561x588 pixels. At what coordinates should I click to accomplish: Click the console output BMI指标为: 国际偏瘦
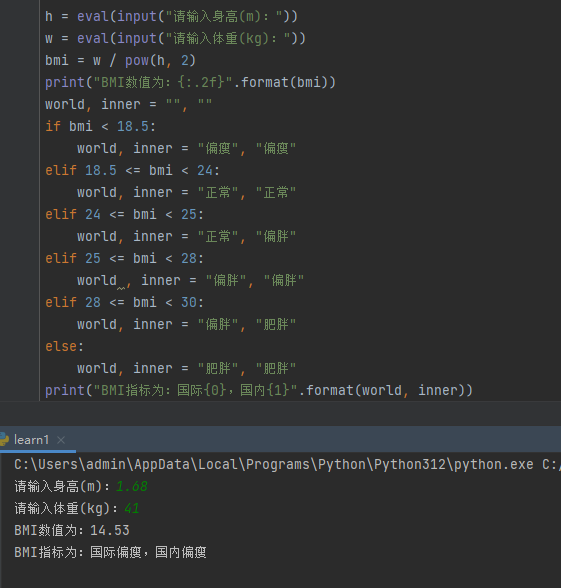coord(110,552)
